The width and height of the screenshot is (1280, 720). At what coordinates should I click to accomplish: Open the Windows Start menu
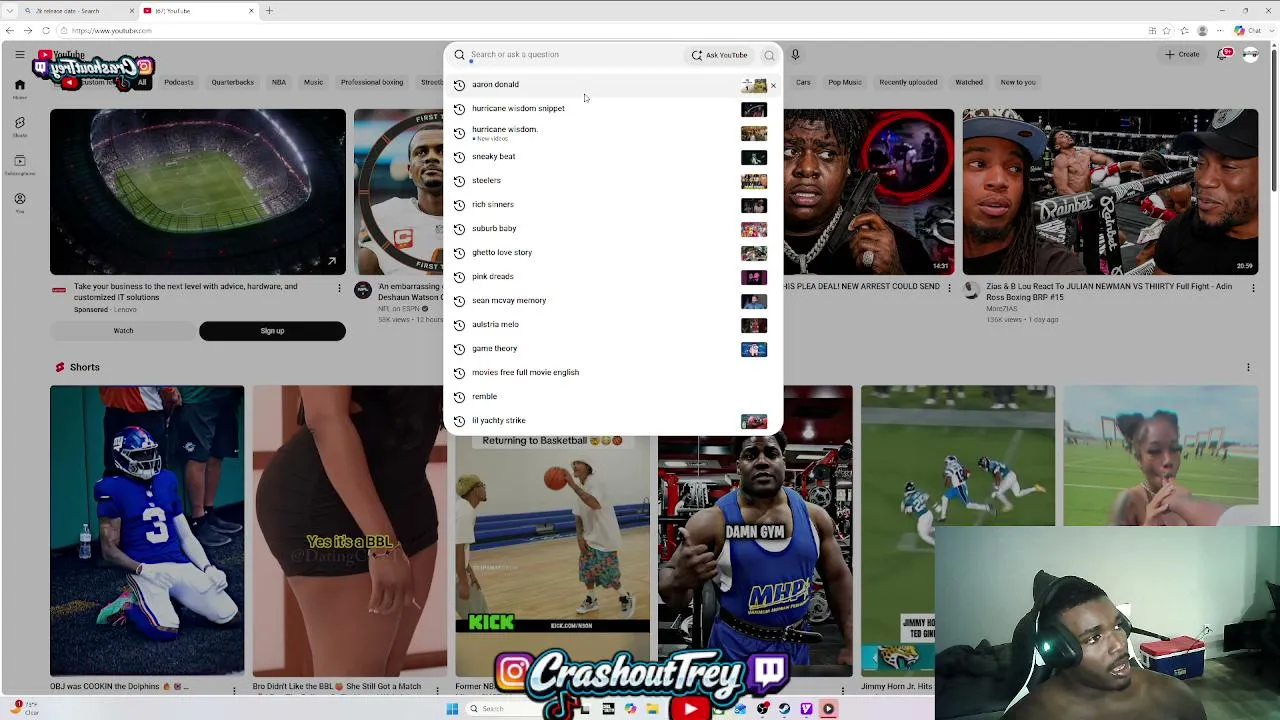452,709
